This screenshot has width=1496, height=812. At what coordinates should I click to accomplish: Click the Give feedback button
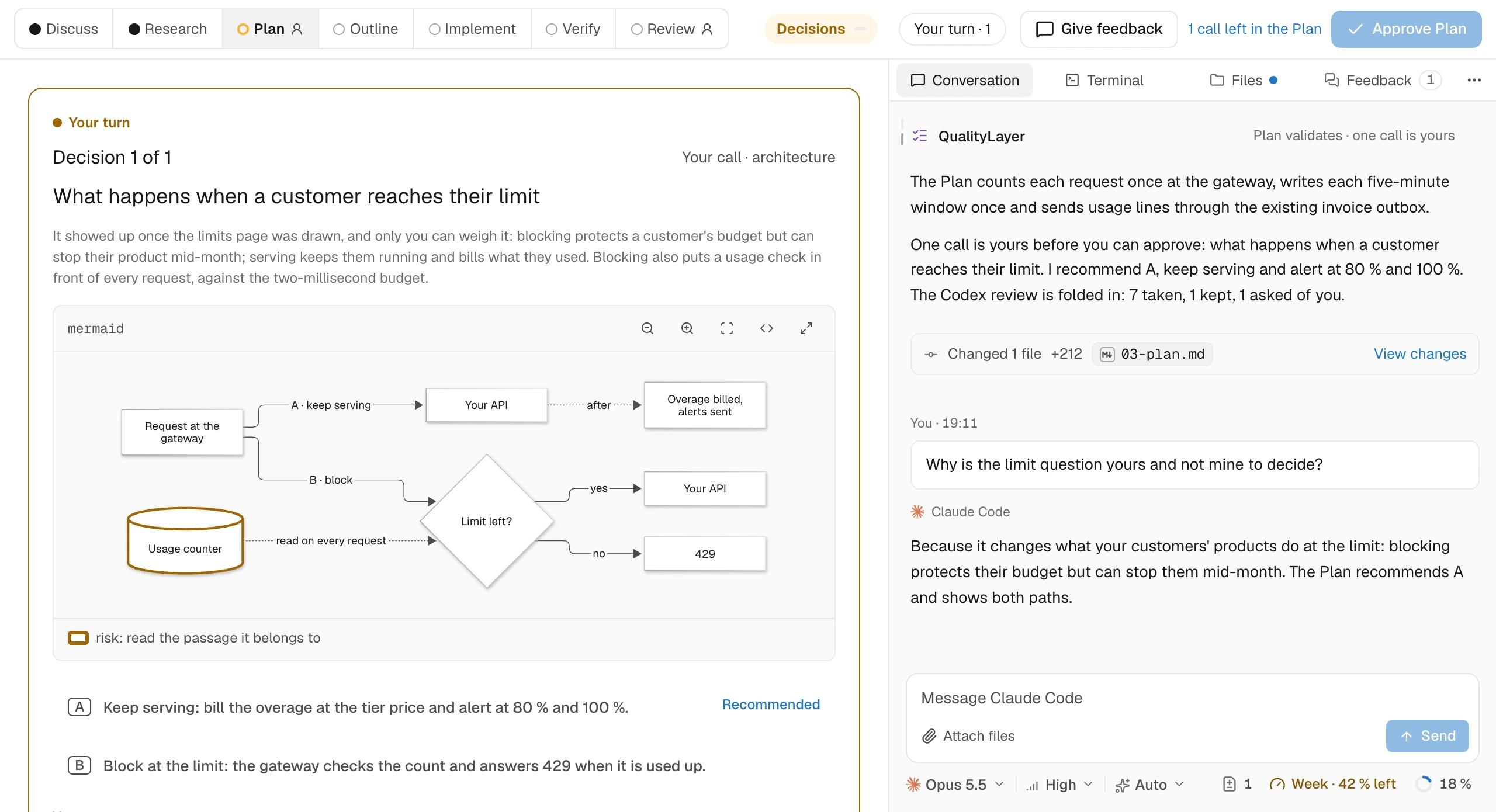[1099, 29]
